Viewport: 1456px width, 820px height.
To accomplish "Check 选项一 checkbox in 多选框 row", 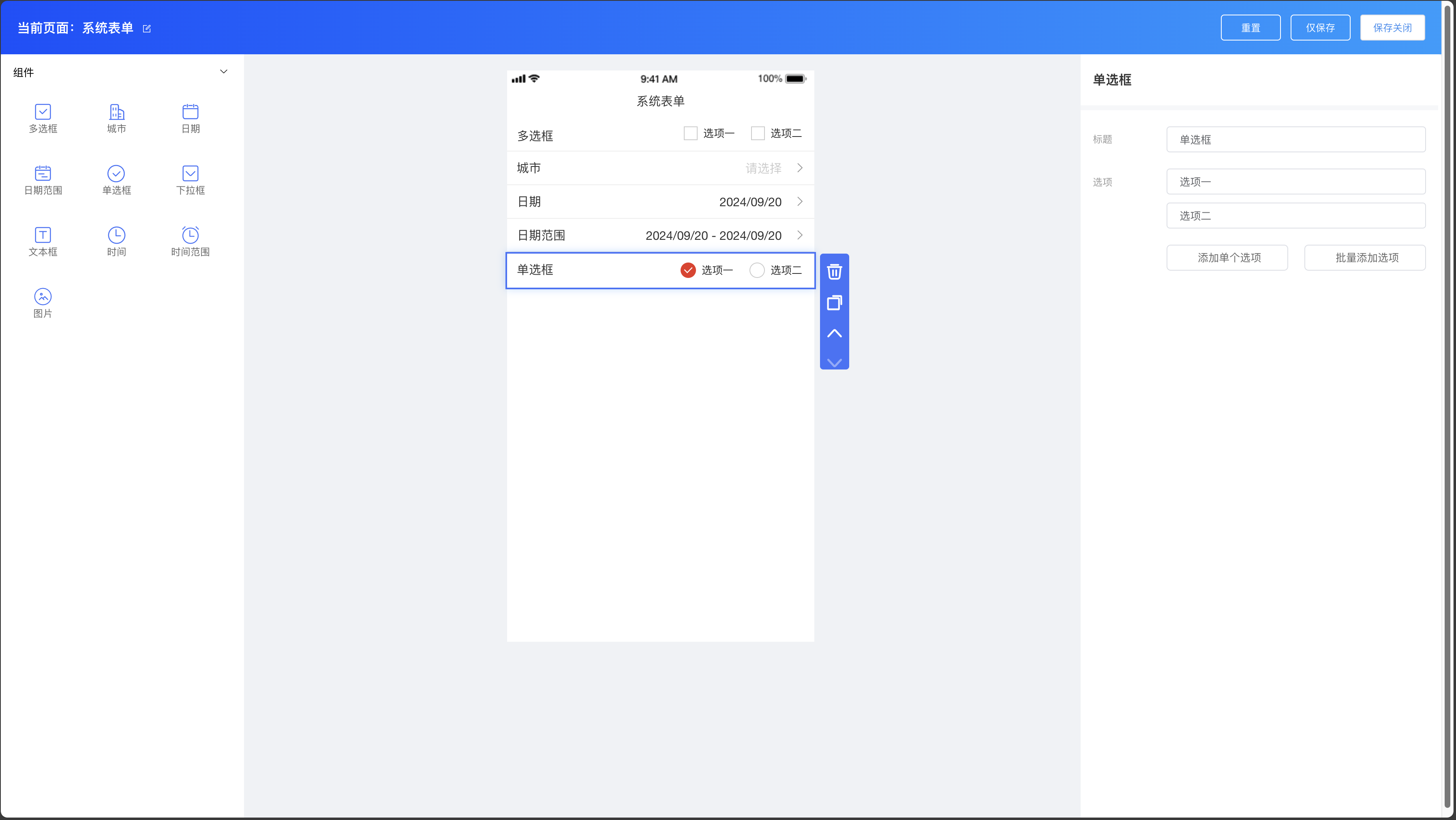I will 690,133.
